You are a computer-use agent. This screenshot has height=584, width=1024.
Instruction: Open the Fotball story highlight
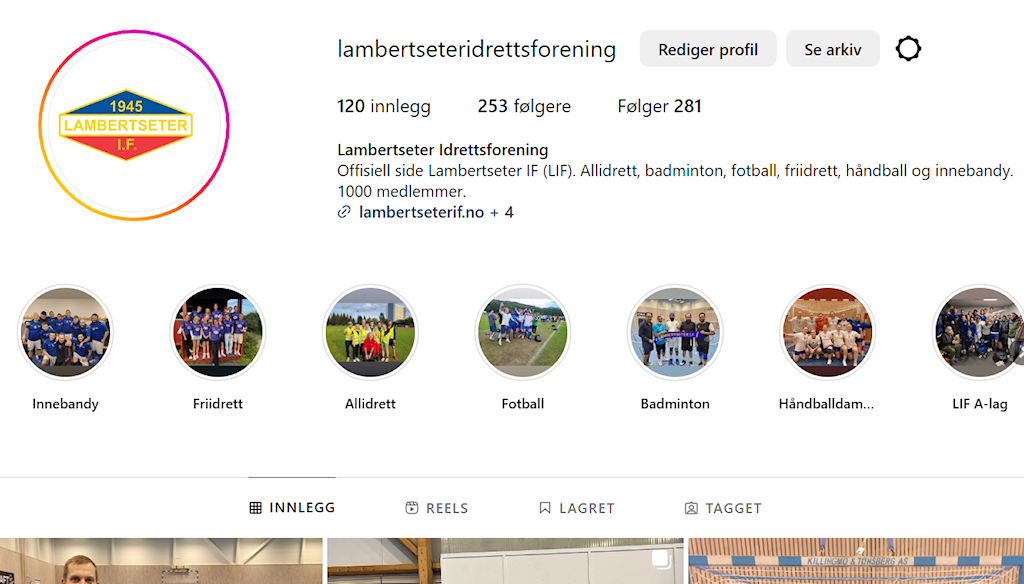pos(522,332)
